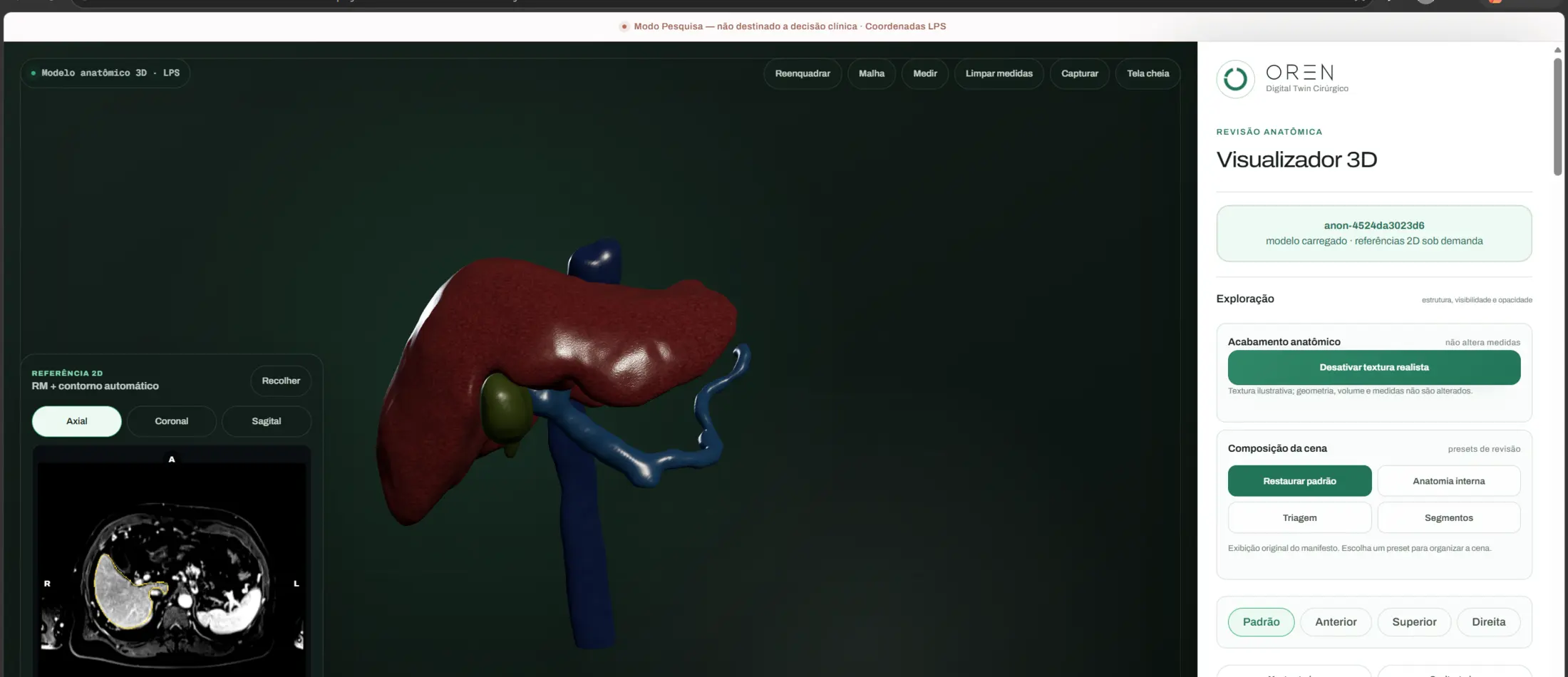
Task: Click the Restaurar padrão preset
Action: [x=1299, y=481]
